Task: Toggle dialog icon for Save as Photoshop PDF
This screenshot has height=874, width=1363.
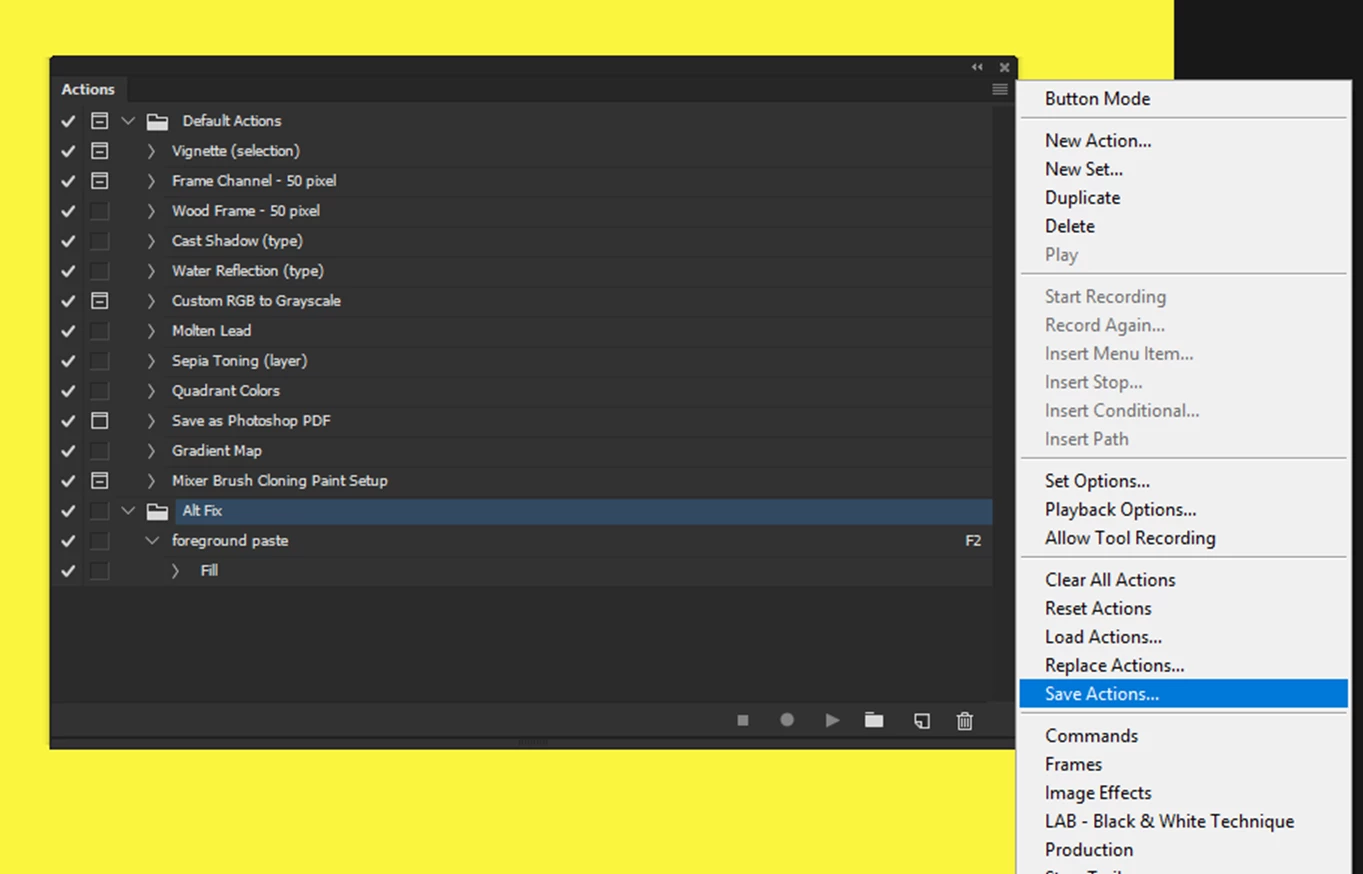Action: tap(99, 421)
